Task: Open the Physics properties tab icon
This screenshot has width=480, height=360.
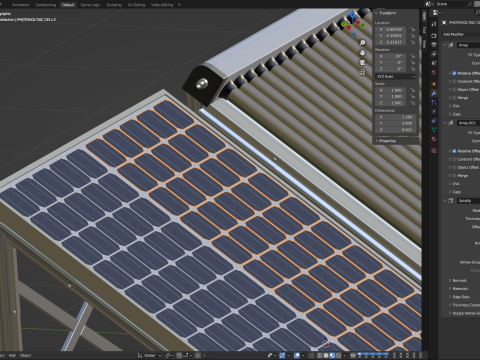Action: point(434,112)
